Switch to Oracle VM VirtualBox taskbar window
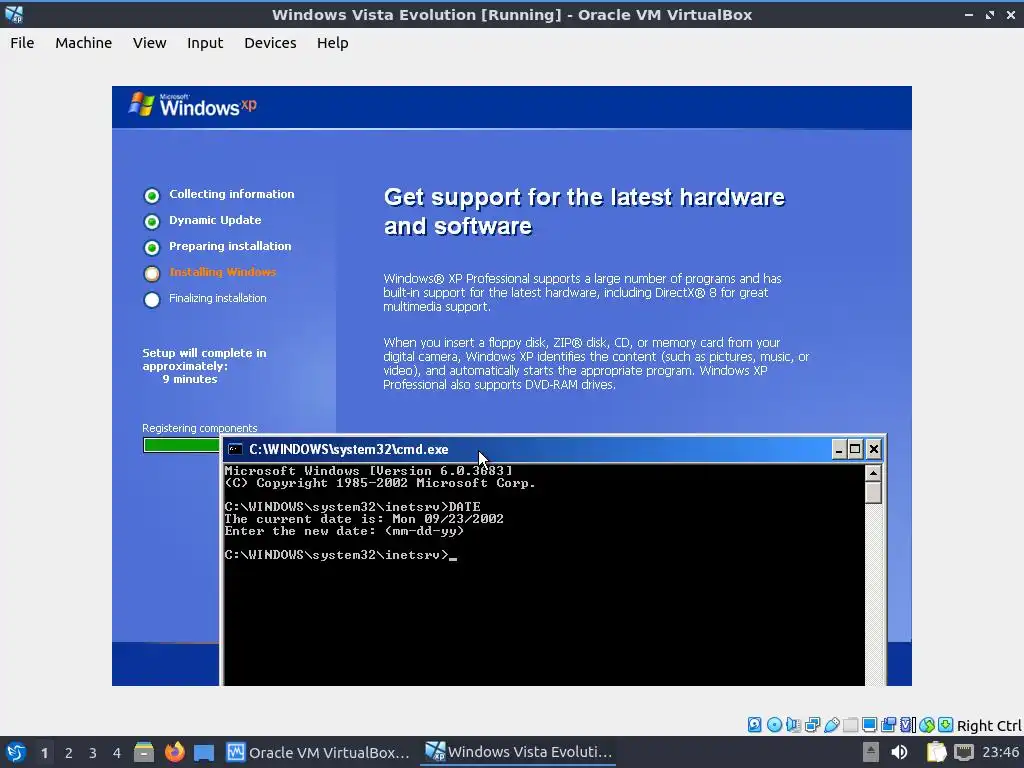 click(x=318, y=752)
